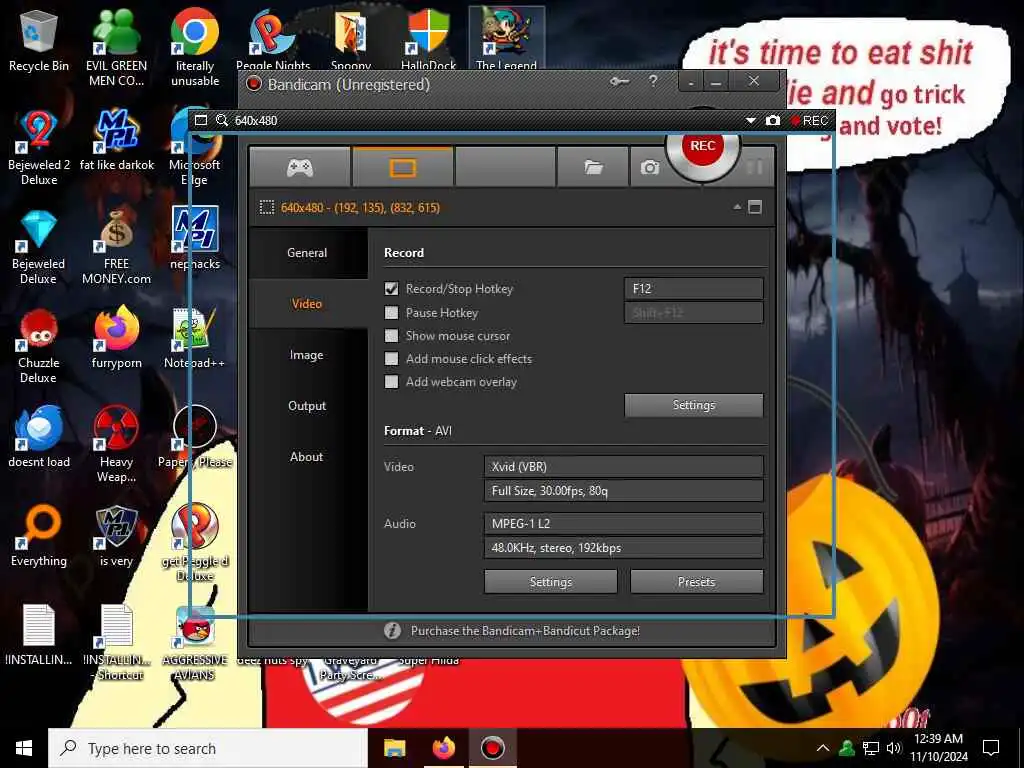This screenshot has height=768, width=1024.
Task: Select Bejeweled 2 Deluxe desktop icon
Action: [x=39, y=147]
